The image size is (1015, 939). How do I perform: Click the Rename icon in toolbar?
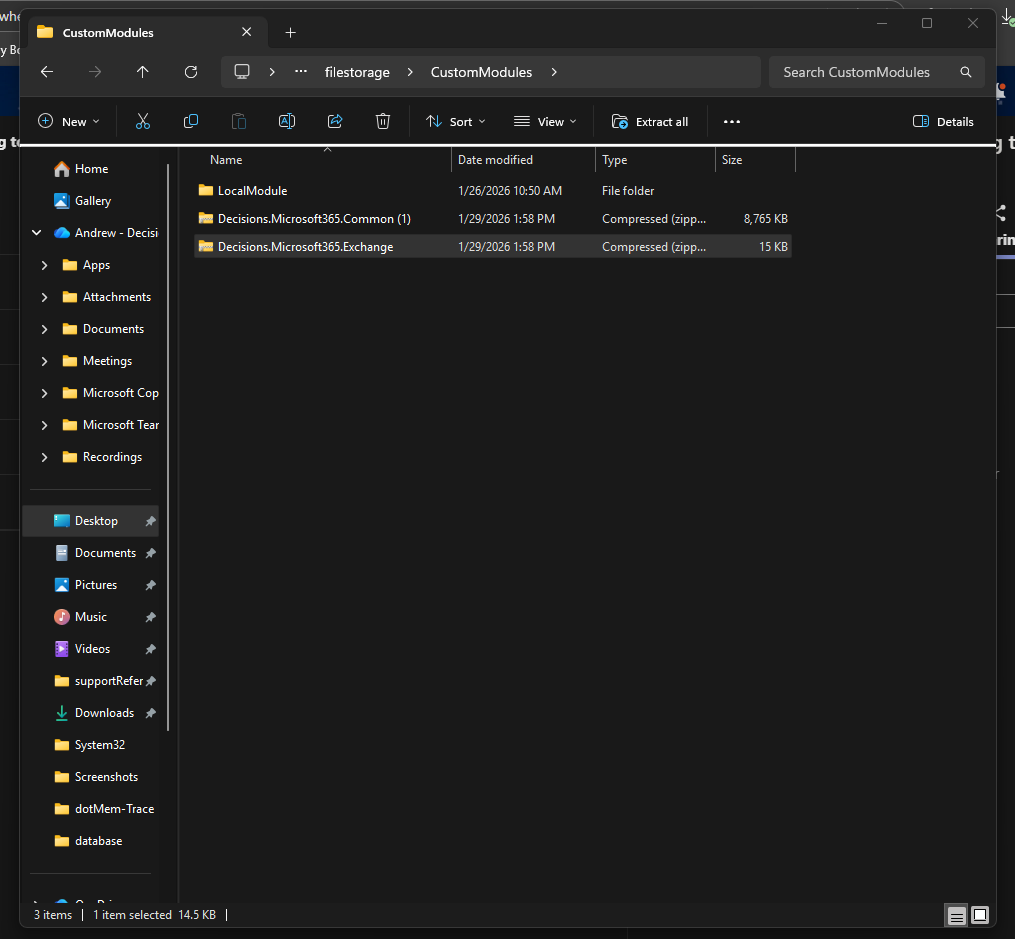tap(286, 121)
